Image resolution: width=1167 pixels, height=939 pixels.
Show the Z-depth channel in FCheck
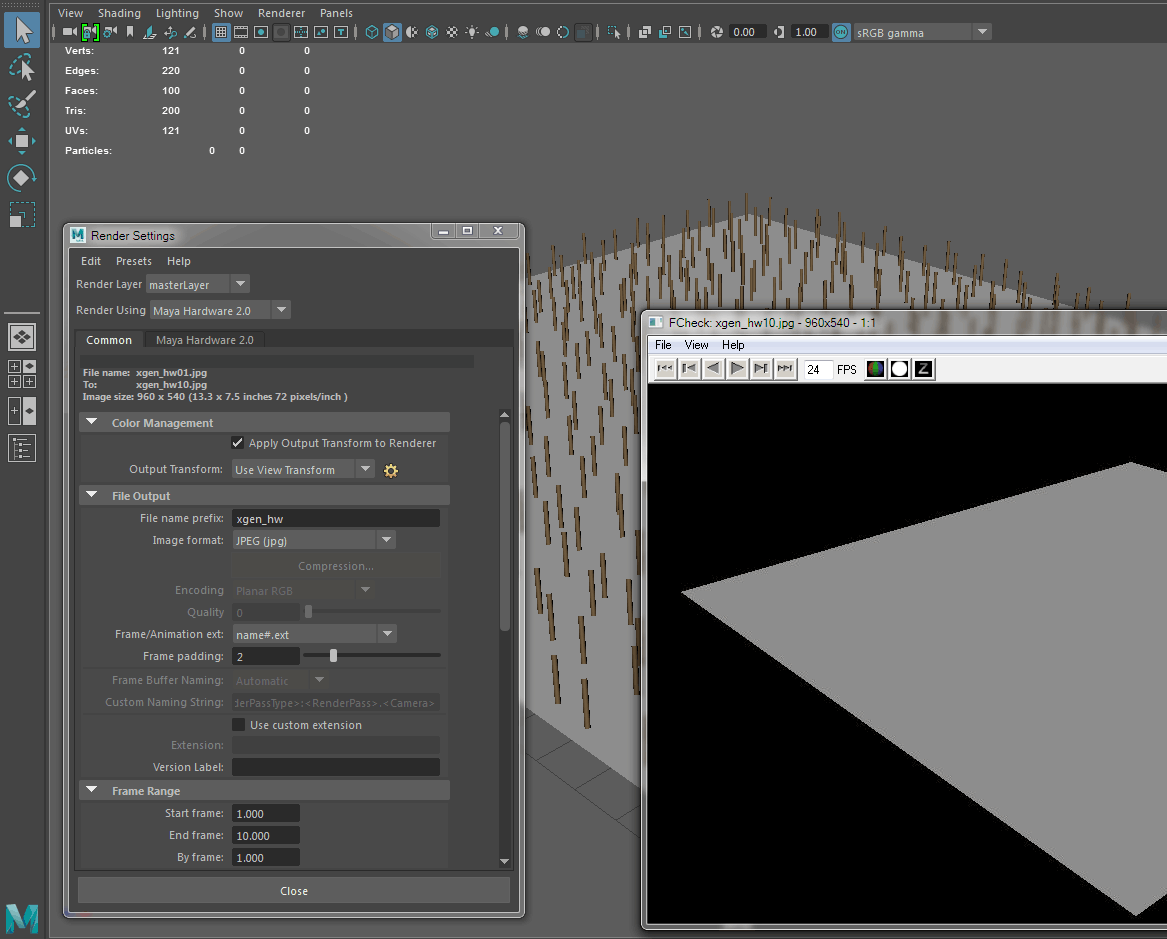point(923,368)
